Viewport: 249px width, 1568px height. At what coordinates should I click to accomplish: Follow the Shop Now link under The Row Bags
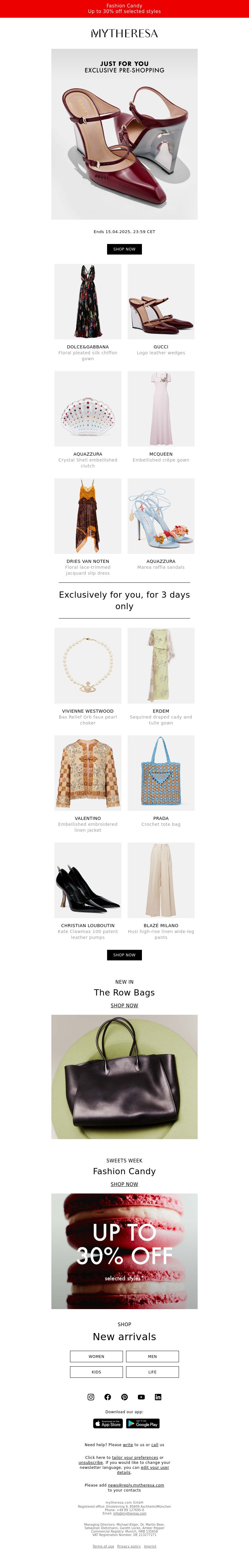click(x=125, y=1005)
